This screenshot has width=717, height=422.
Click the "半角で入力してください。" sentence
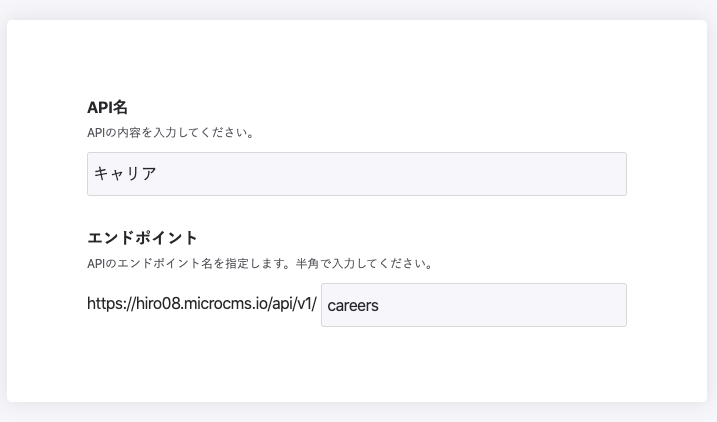[364, 264]
